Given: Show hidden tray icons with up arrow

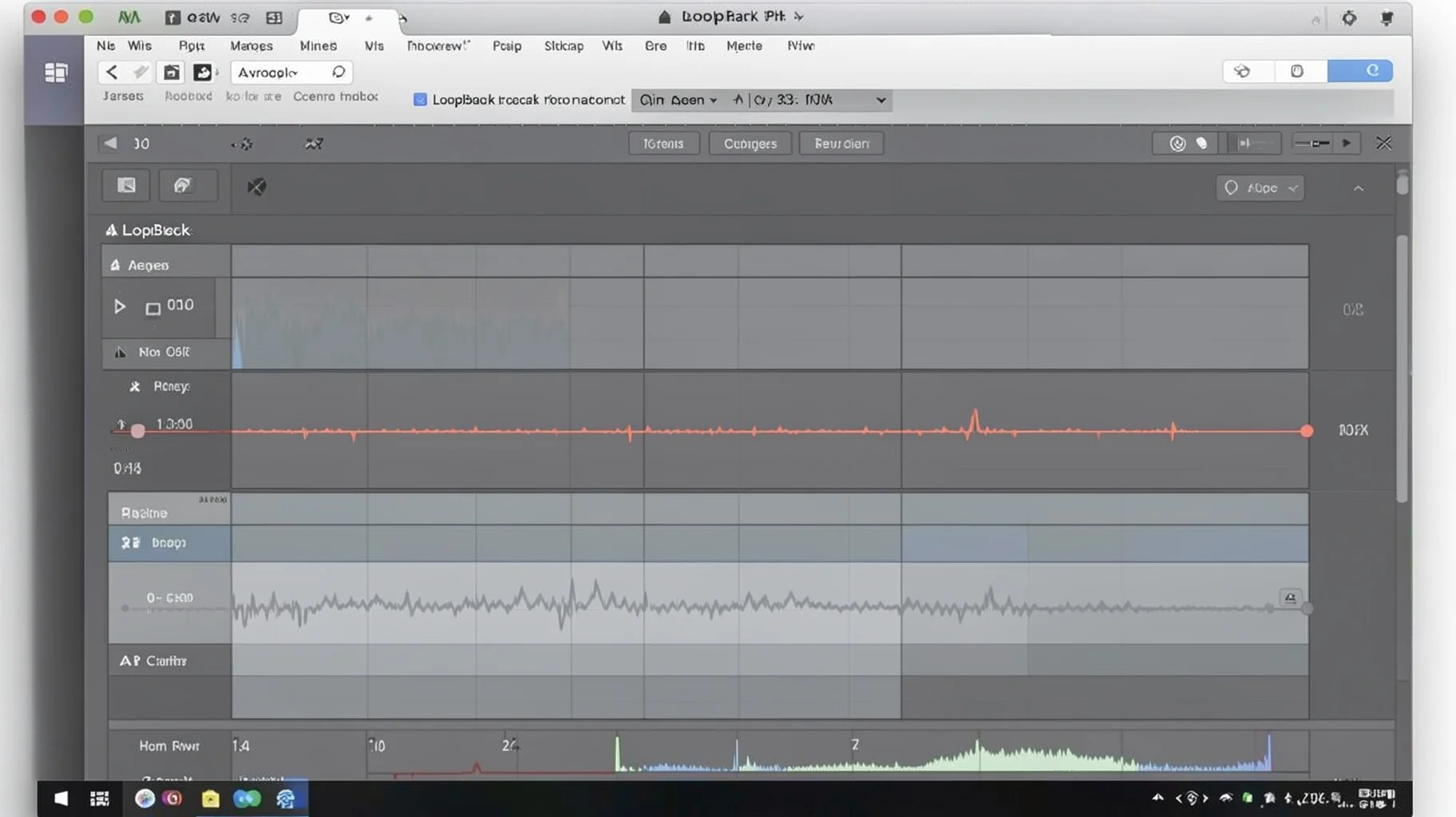Looking at the screenshot, I should pyautogui.click(x=1157, y=797).
